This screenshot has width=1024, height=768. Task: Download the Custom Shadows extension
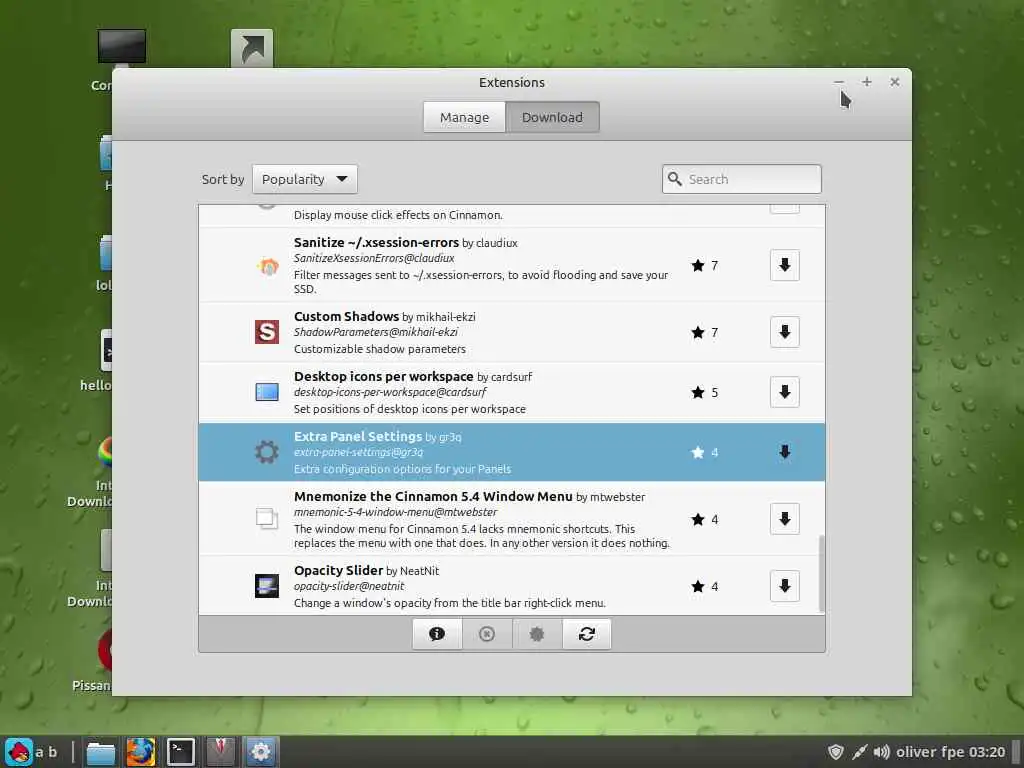click(784, 332)
